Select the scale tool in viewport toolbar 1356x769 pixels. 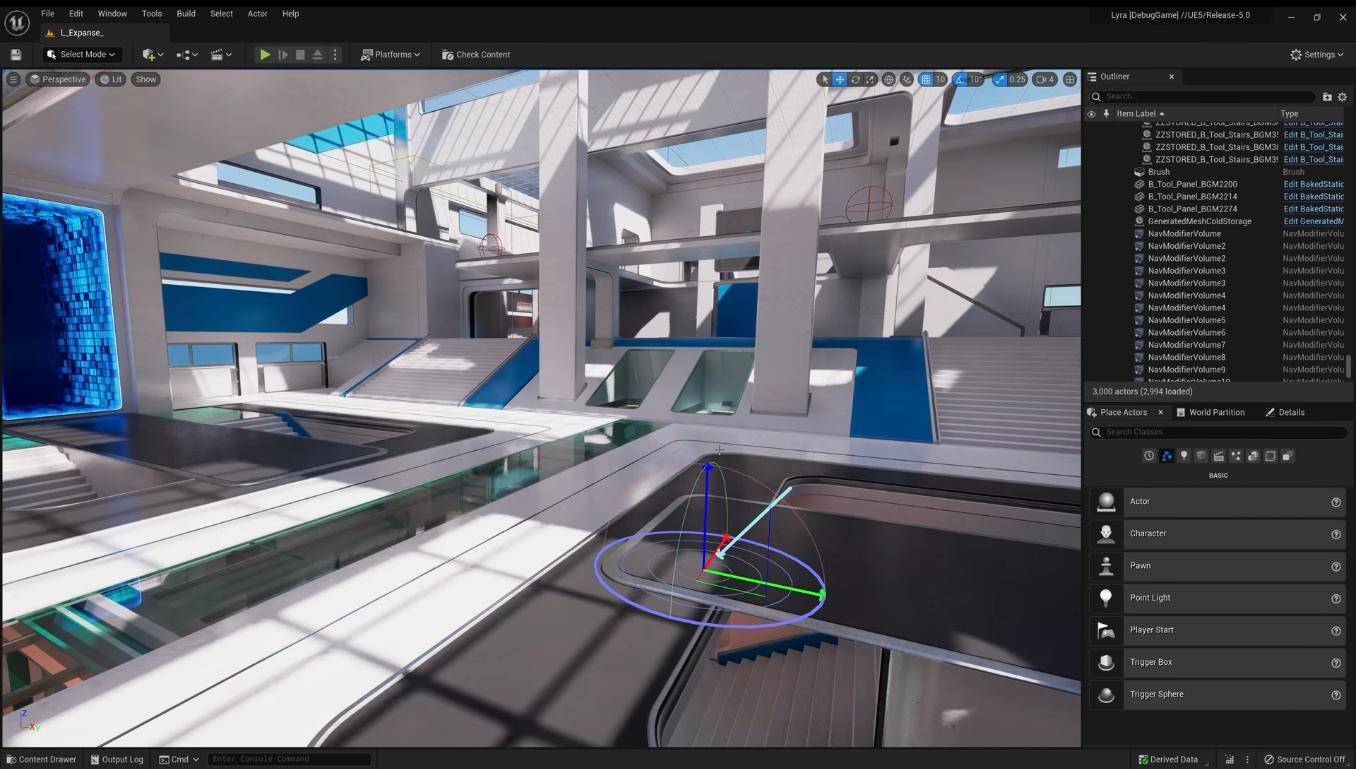(x=870, y=79)
